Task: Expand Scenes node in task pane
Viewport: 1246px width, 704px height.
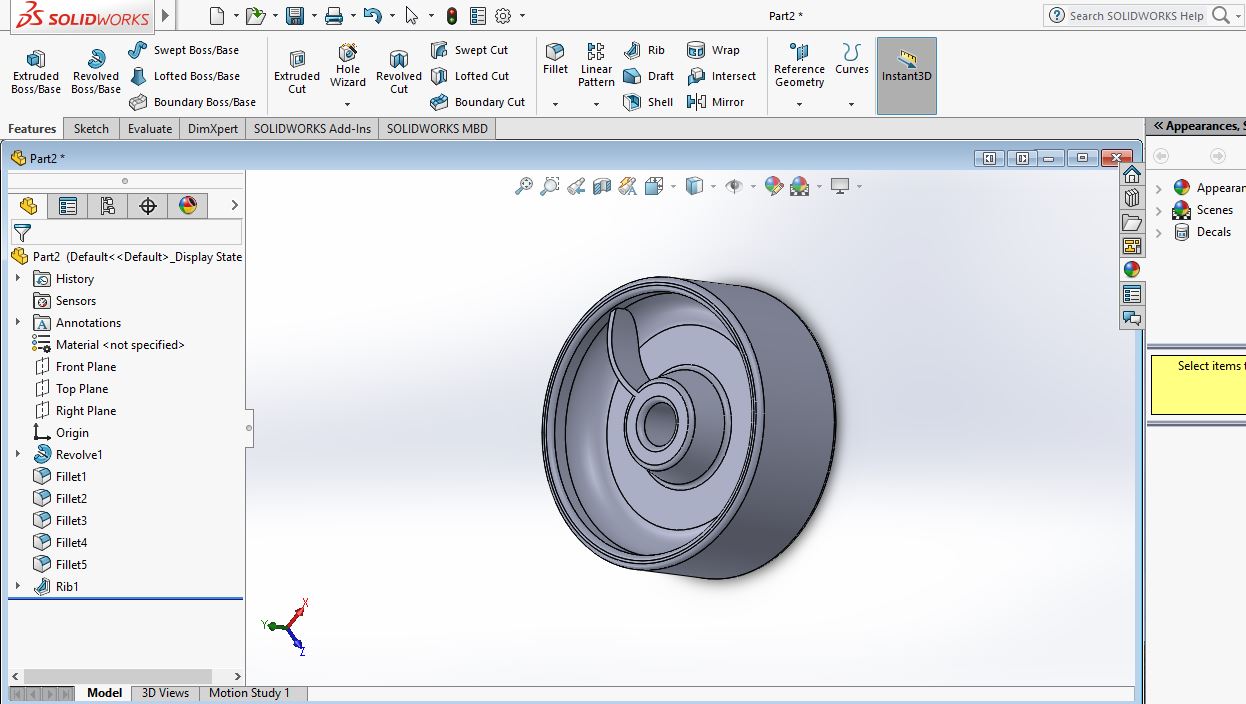Action: click(1159, 210)
